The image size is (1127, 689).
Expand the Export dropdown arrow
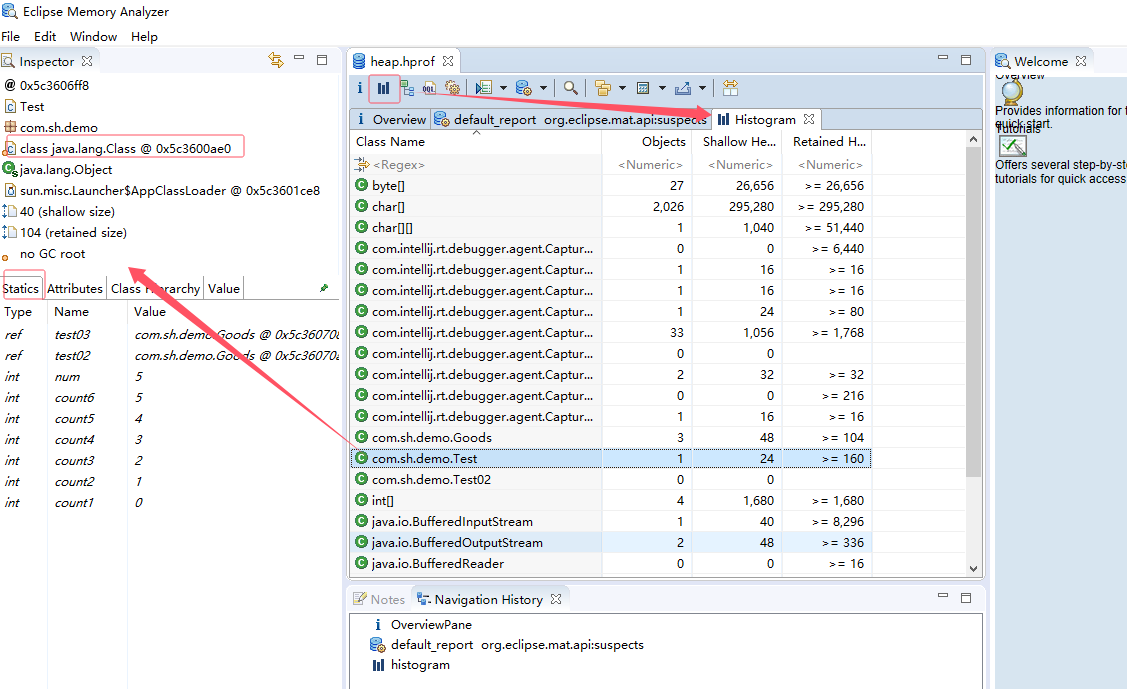pyautogui.click(x=702, y=88)
